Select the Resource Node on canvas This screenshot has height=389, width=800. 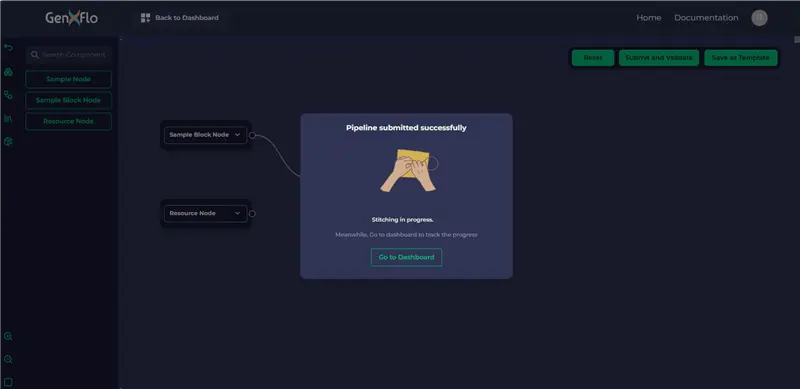(x=206, y=213)
